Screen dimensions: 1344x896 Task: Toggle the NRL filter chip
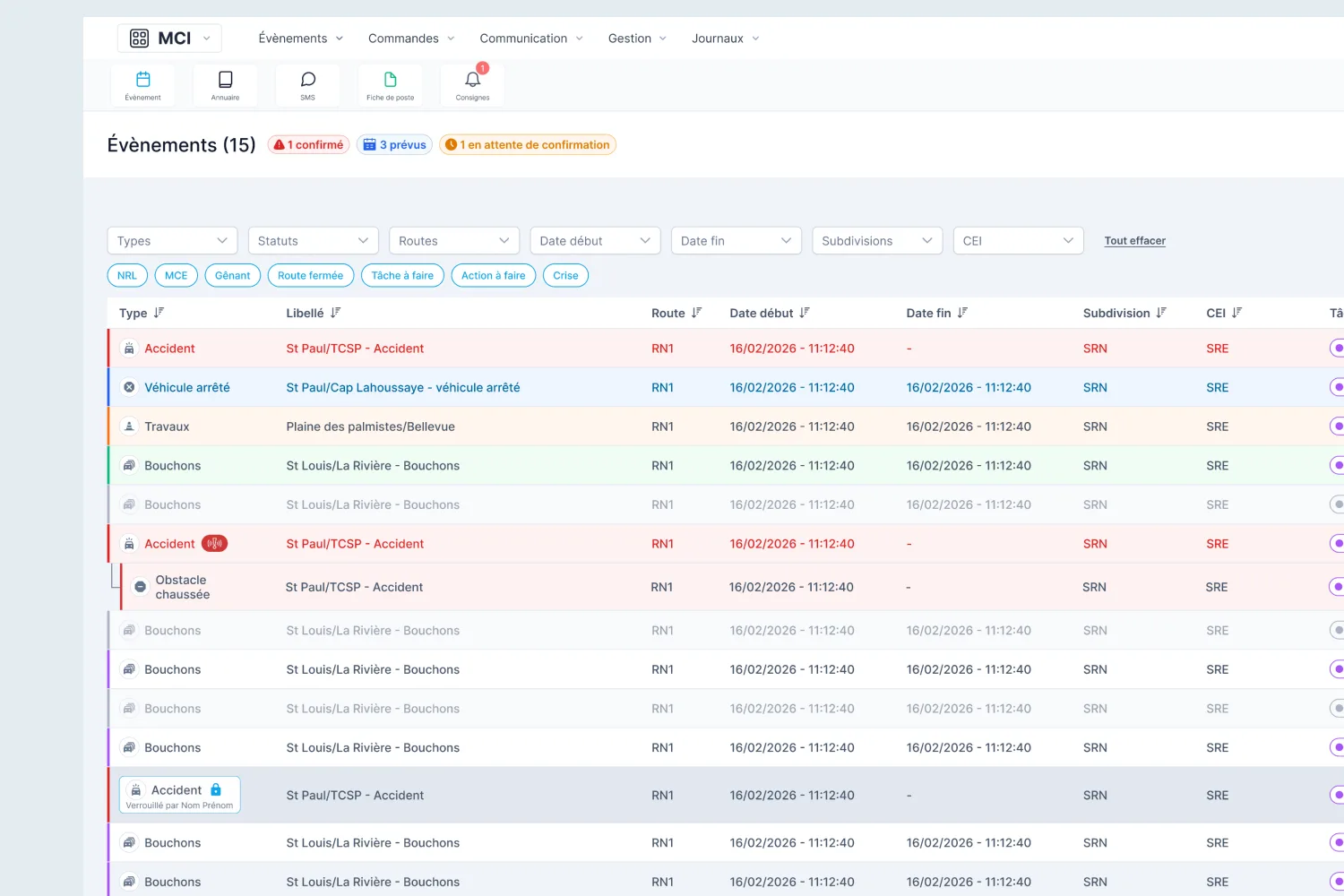click(x=127, y=276)
